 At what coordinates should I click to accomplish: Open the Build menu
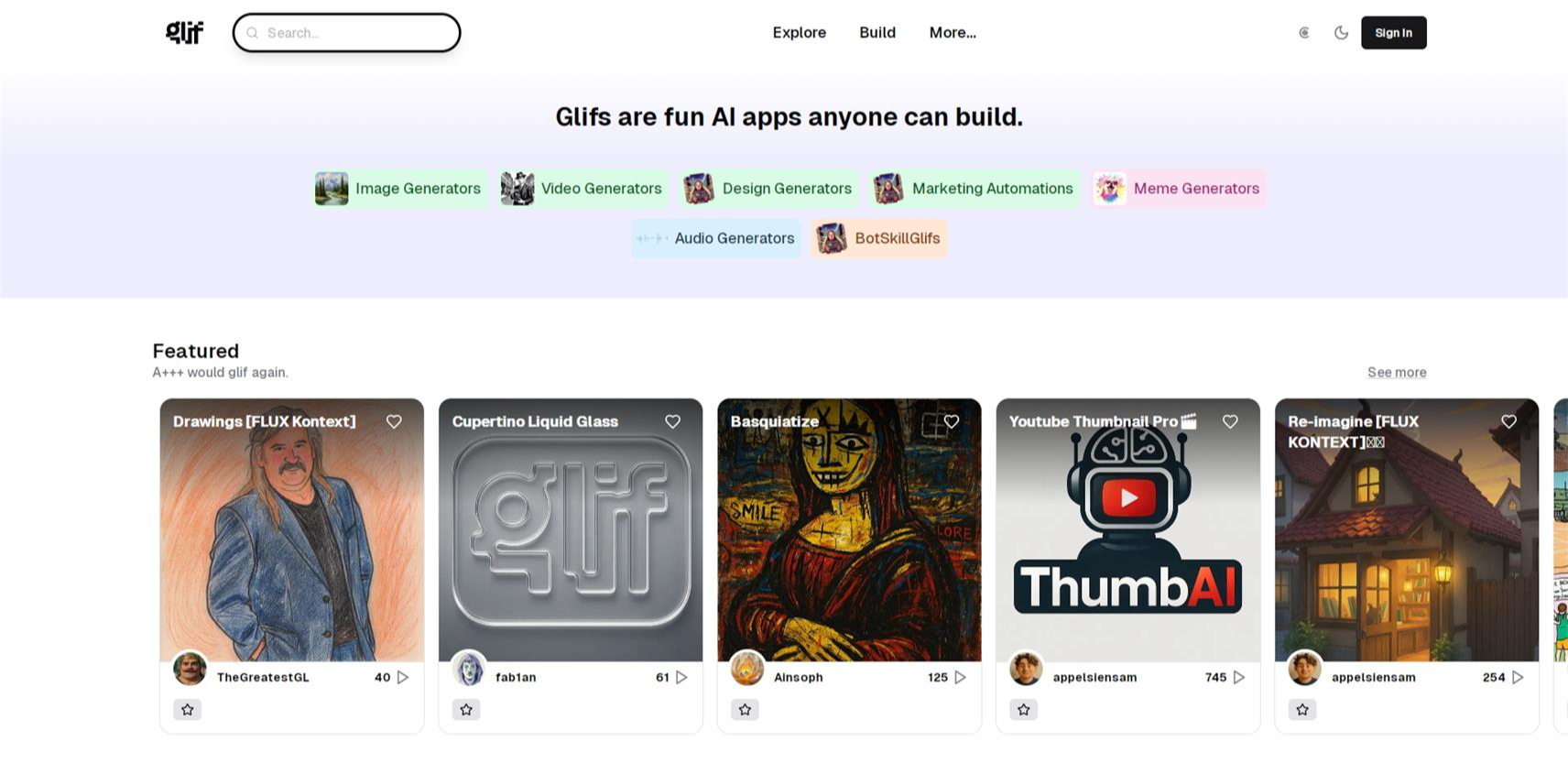pos(877,33)
